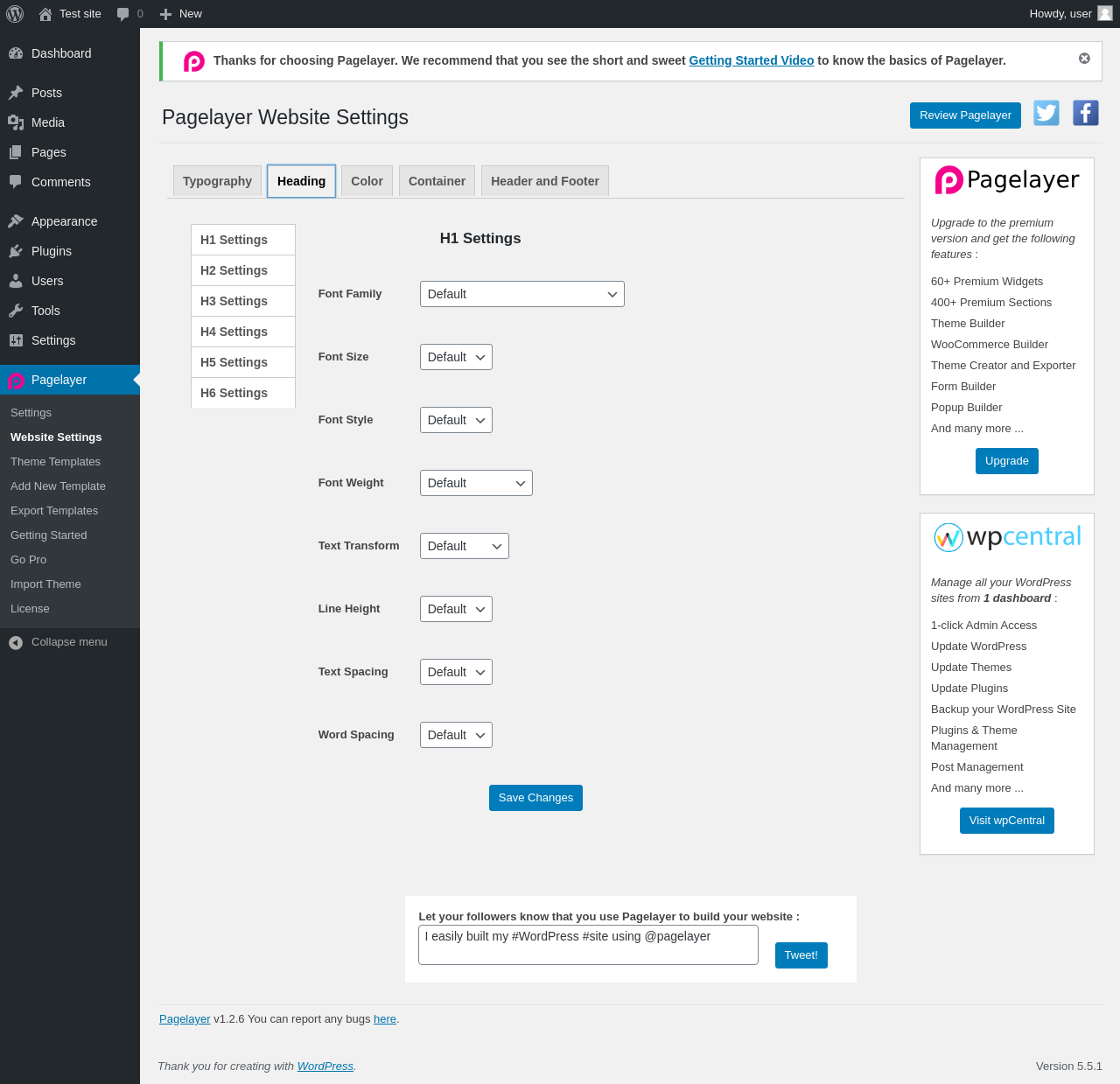Click the Pagelayer footer link
This screenshot has width=1120, height=1084.
[185, 1019]
